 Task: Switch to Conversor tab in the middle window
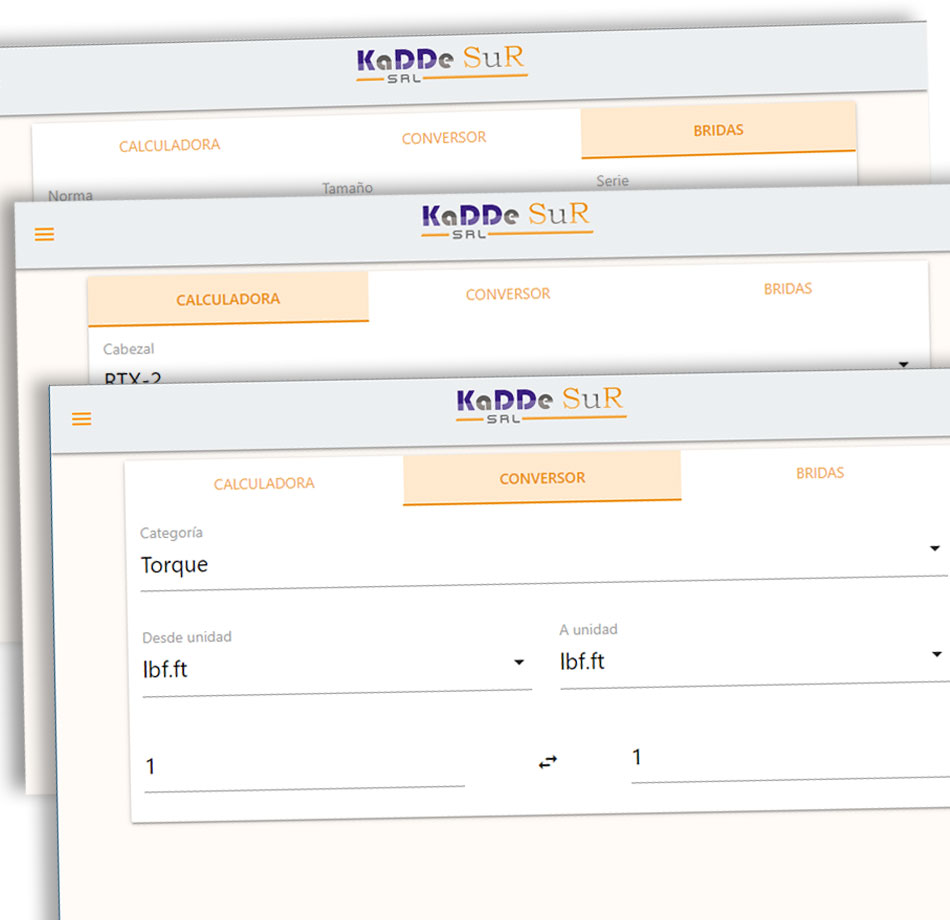tap(508, 294)
